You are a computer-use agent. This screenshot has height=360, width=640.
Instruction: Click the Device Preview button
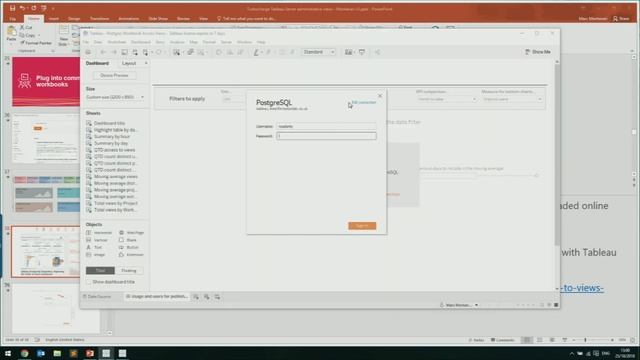coord(114,76)
